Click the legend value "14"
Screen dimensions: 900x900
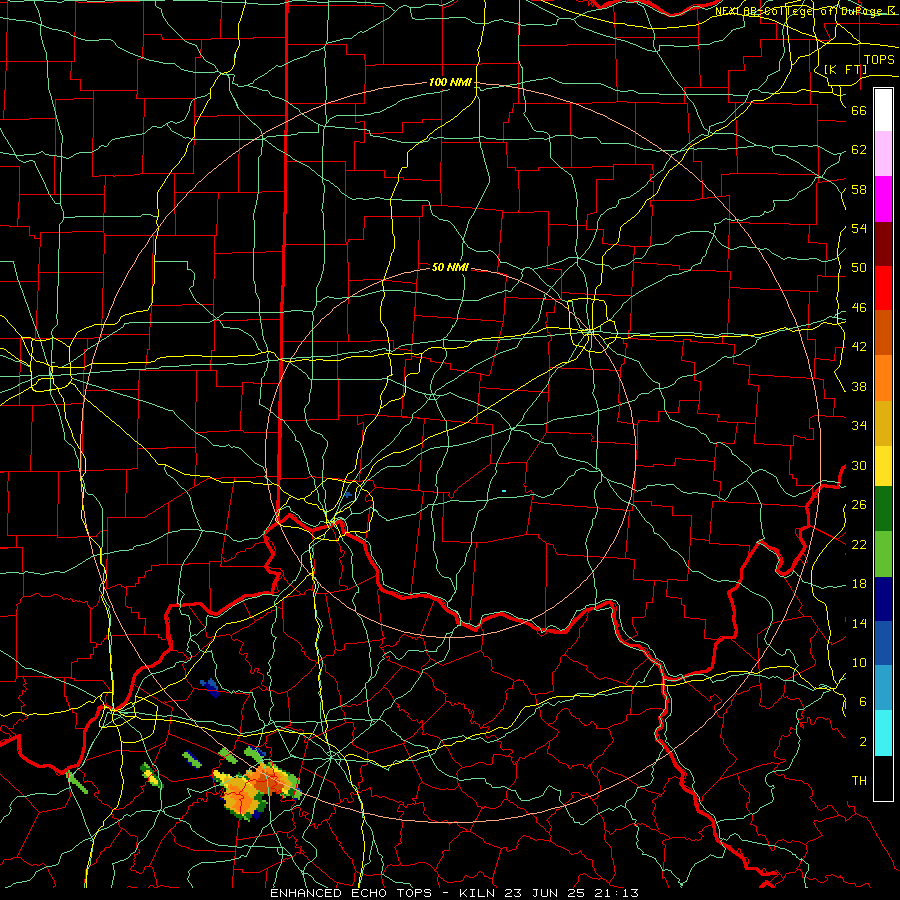coord(859,623)
